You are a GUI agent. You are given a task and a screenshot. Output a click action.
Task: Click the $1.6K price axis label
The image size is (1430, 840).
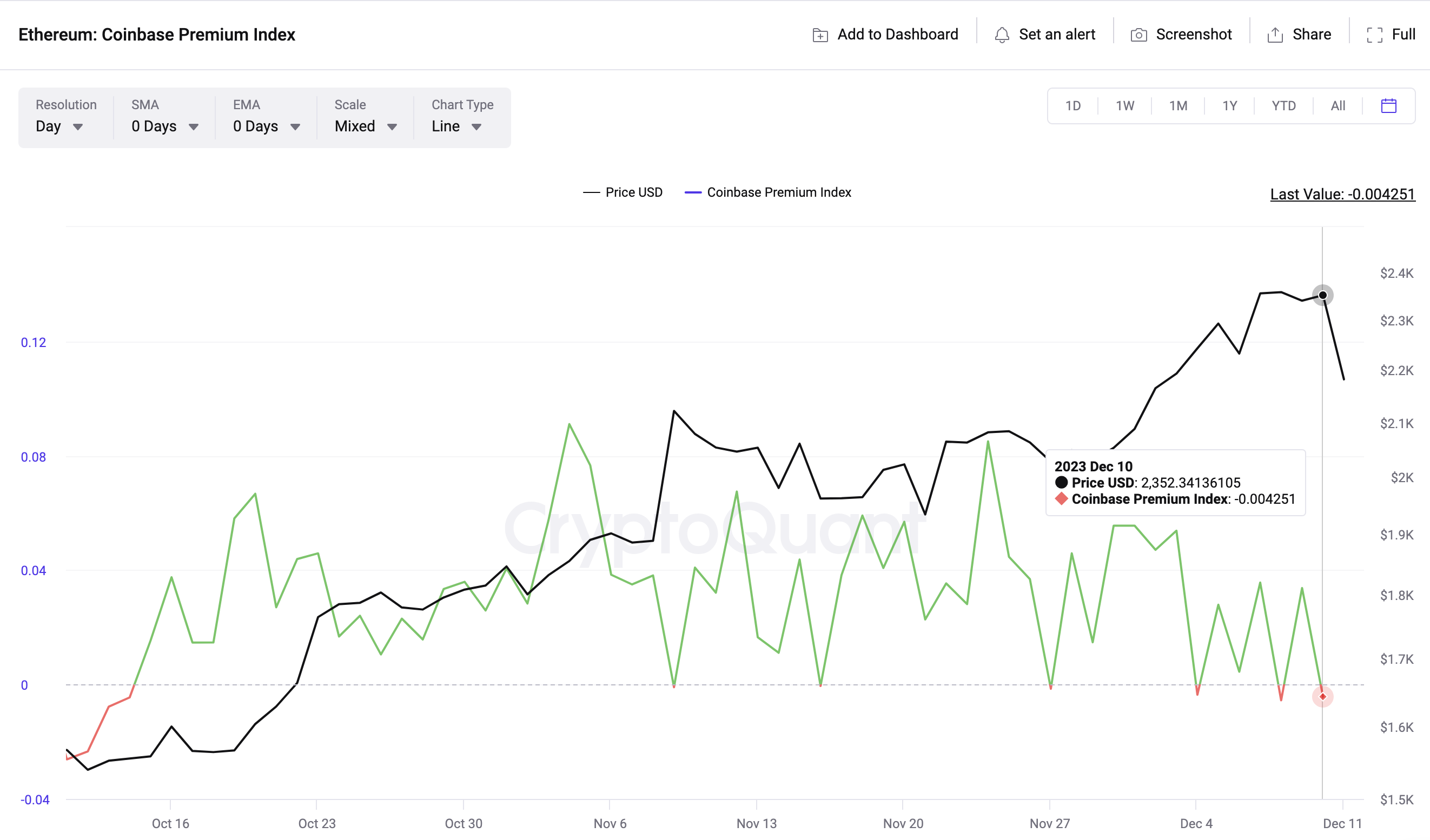[x=1397, y=727]
